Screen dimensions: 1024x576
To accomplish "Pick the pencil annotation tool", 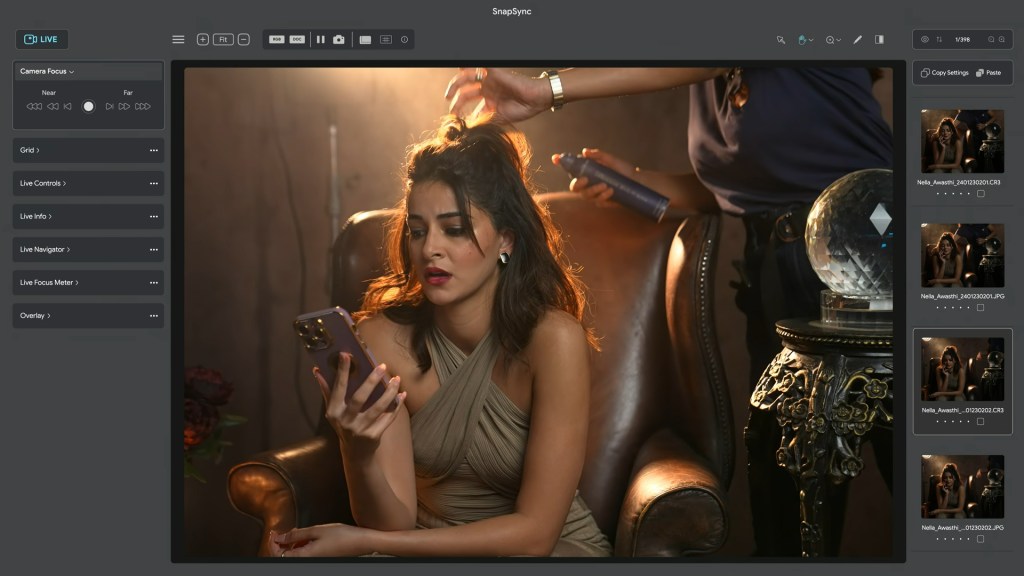I will point(857,40).
